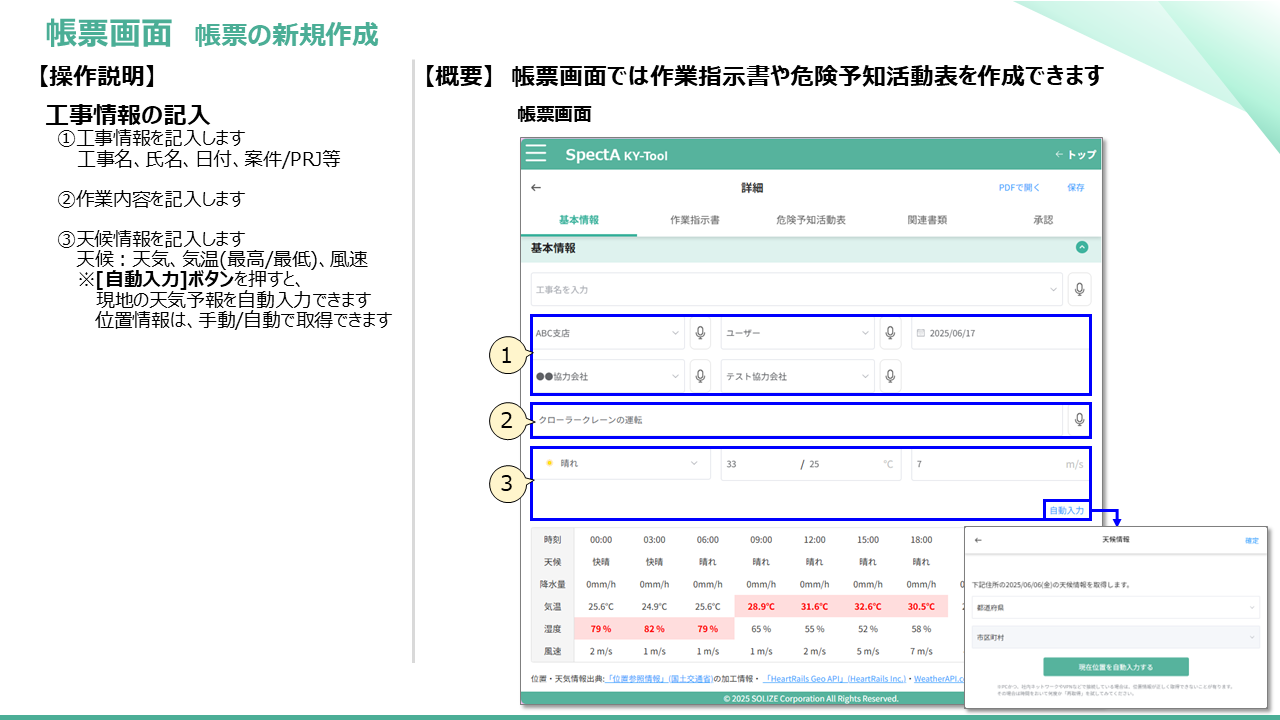Tap microphone icon beside テスト協力会社 dropdown
This screenshot has width=1280, height=720.
(890, 376)
